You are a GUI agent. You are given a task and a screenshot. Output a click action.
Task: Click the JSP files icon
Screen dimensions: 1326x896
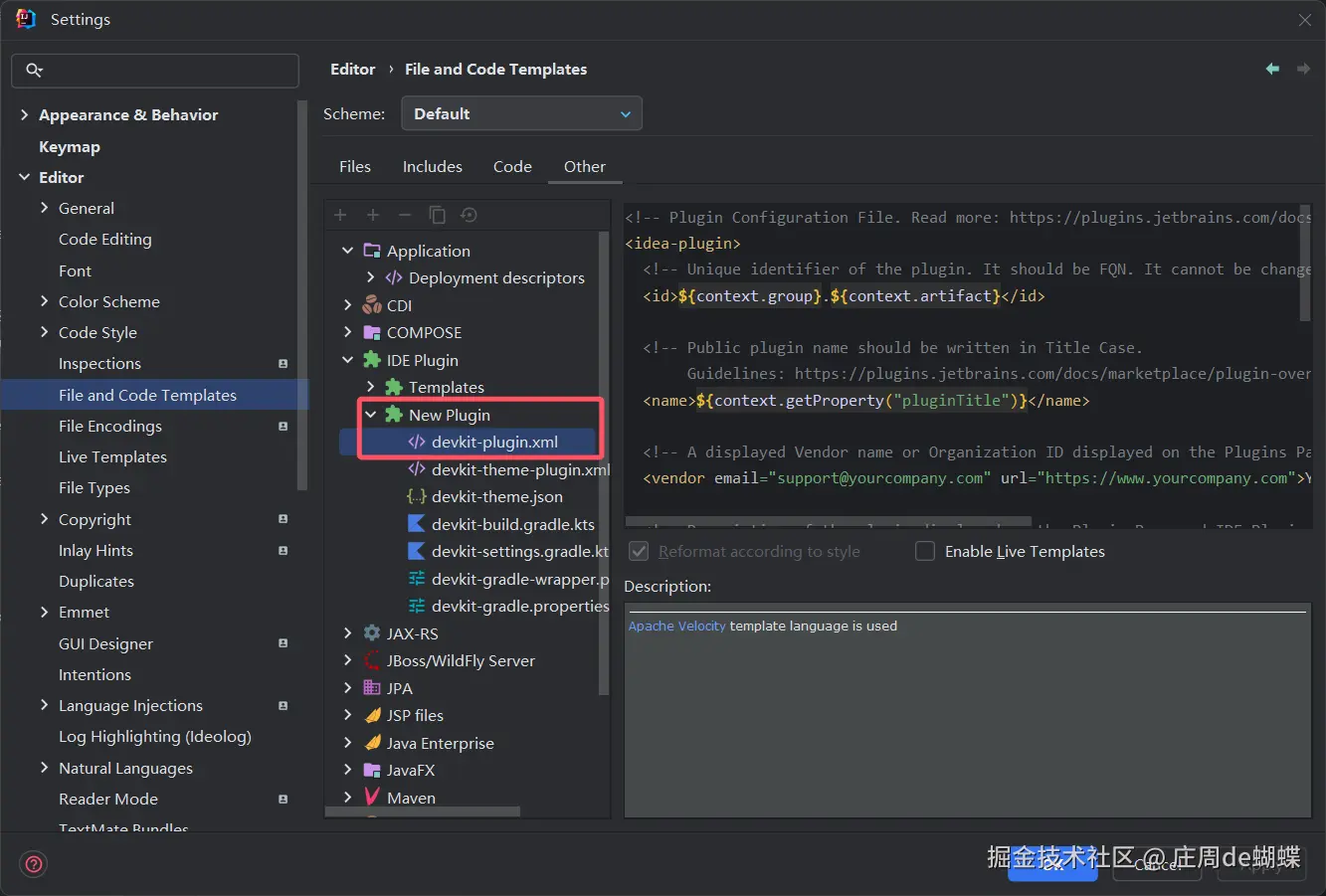point(372,715)
